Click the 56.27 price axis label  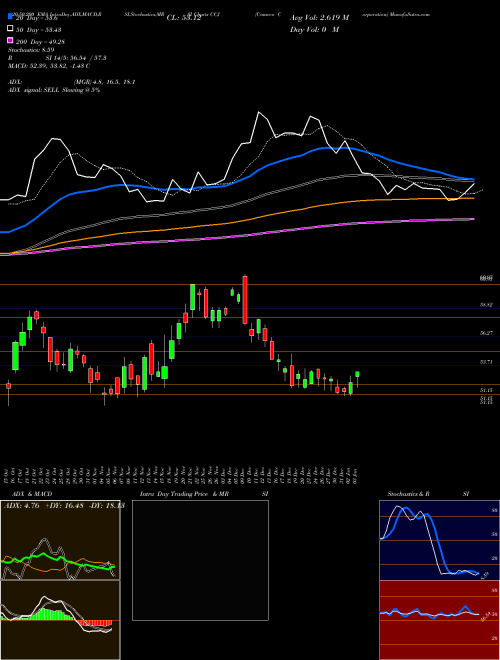point(486,333)
